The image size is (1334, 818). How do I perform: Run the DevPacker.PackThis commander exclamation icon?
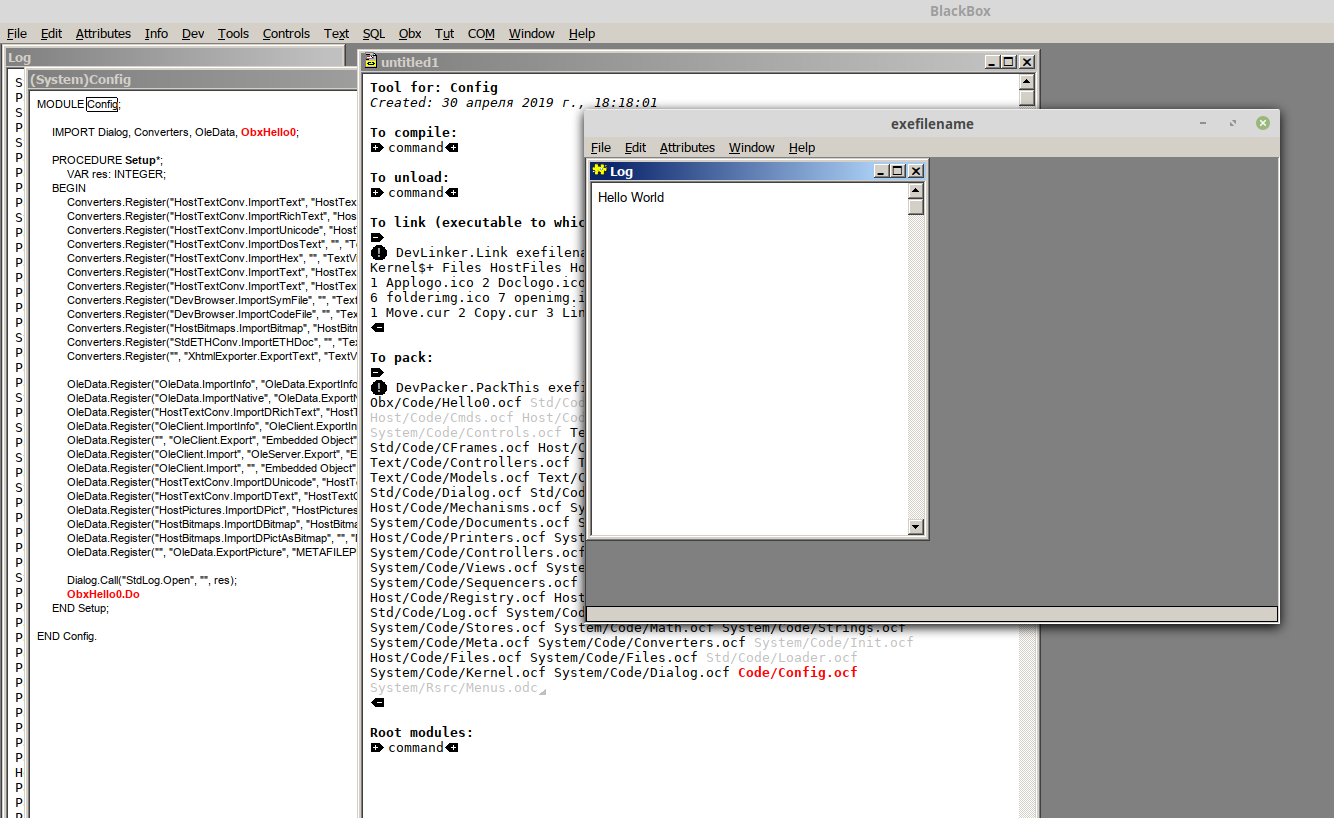click(378, 388)
